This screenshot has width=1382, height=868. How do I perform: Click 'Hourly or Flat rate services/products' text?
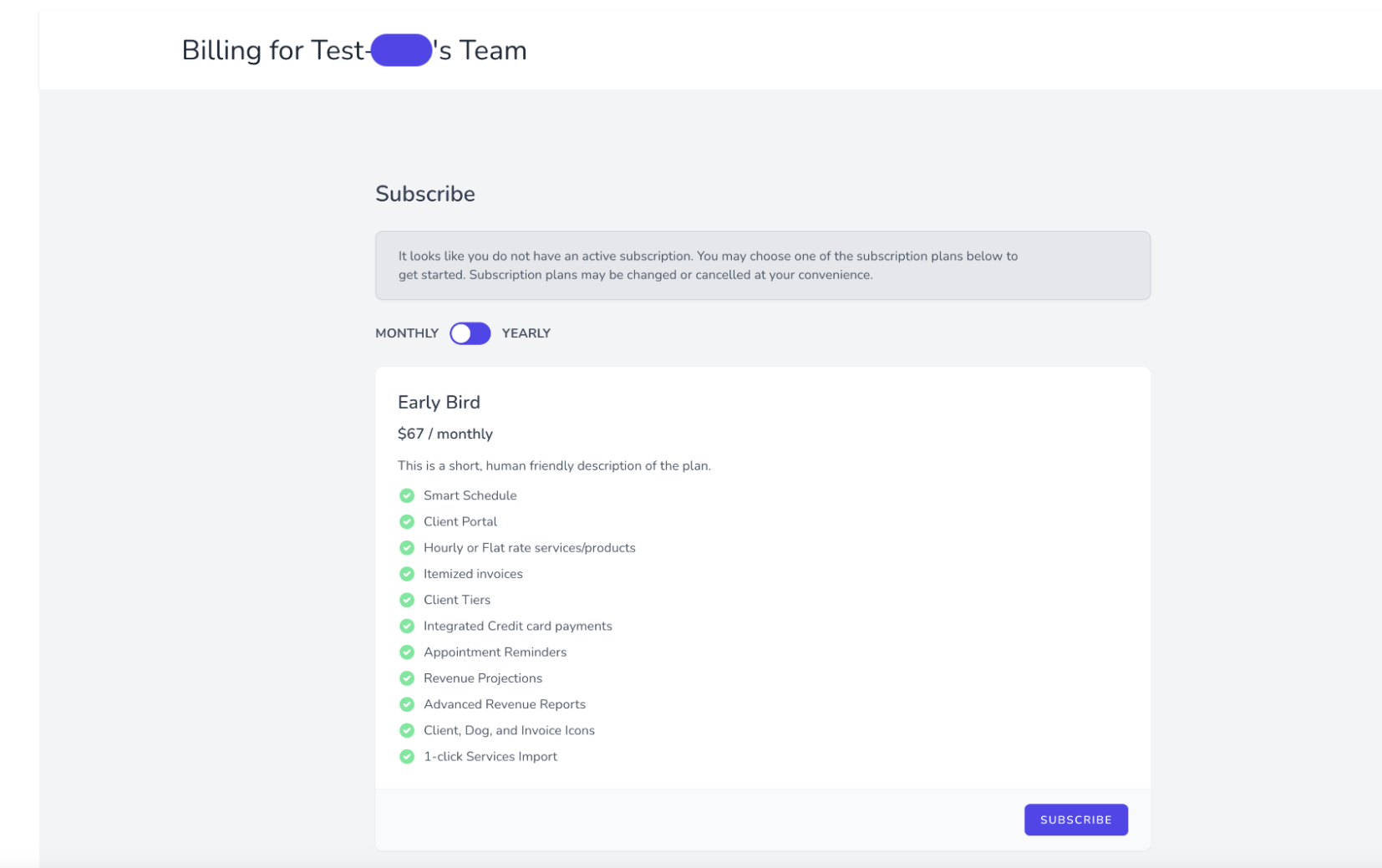[530, 548]
